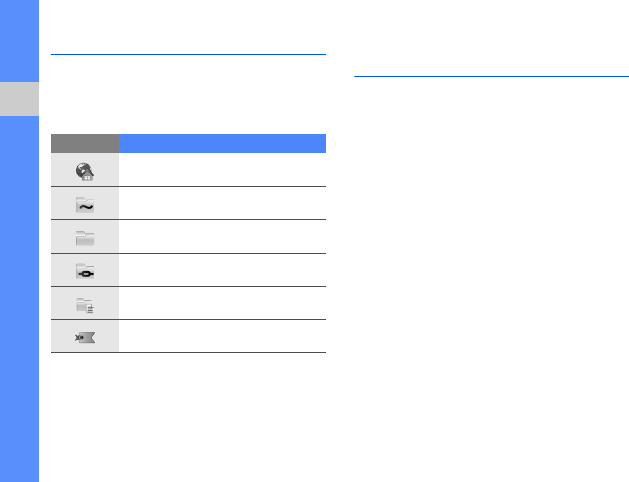629x482 pixels.
Task: Click the blank cell beside the plain folder
Action: point(222,237)
